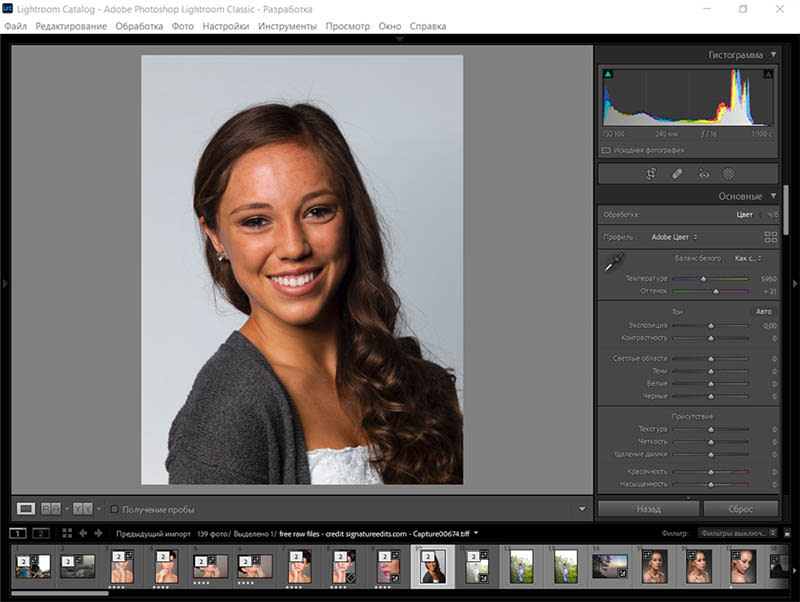Image resolution: width=800 pixels, height=602 pixels.
Task: Go back with filmstrip left arrow
Action: pyautogui.click(x=83, y=533)
